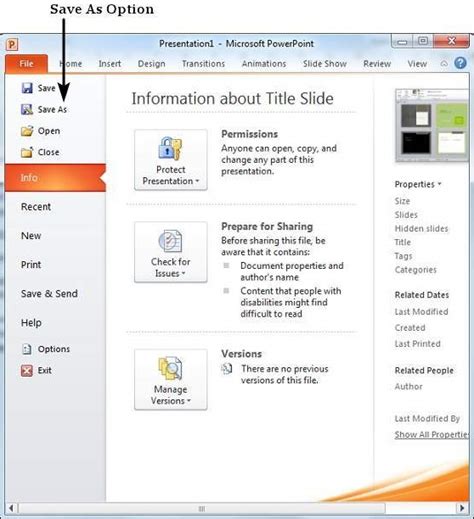This screenshot has width=474, height=519.
Task: Click the Open folder icon
Action: 27,131
